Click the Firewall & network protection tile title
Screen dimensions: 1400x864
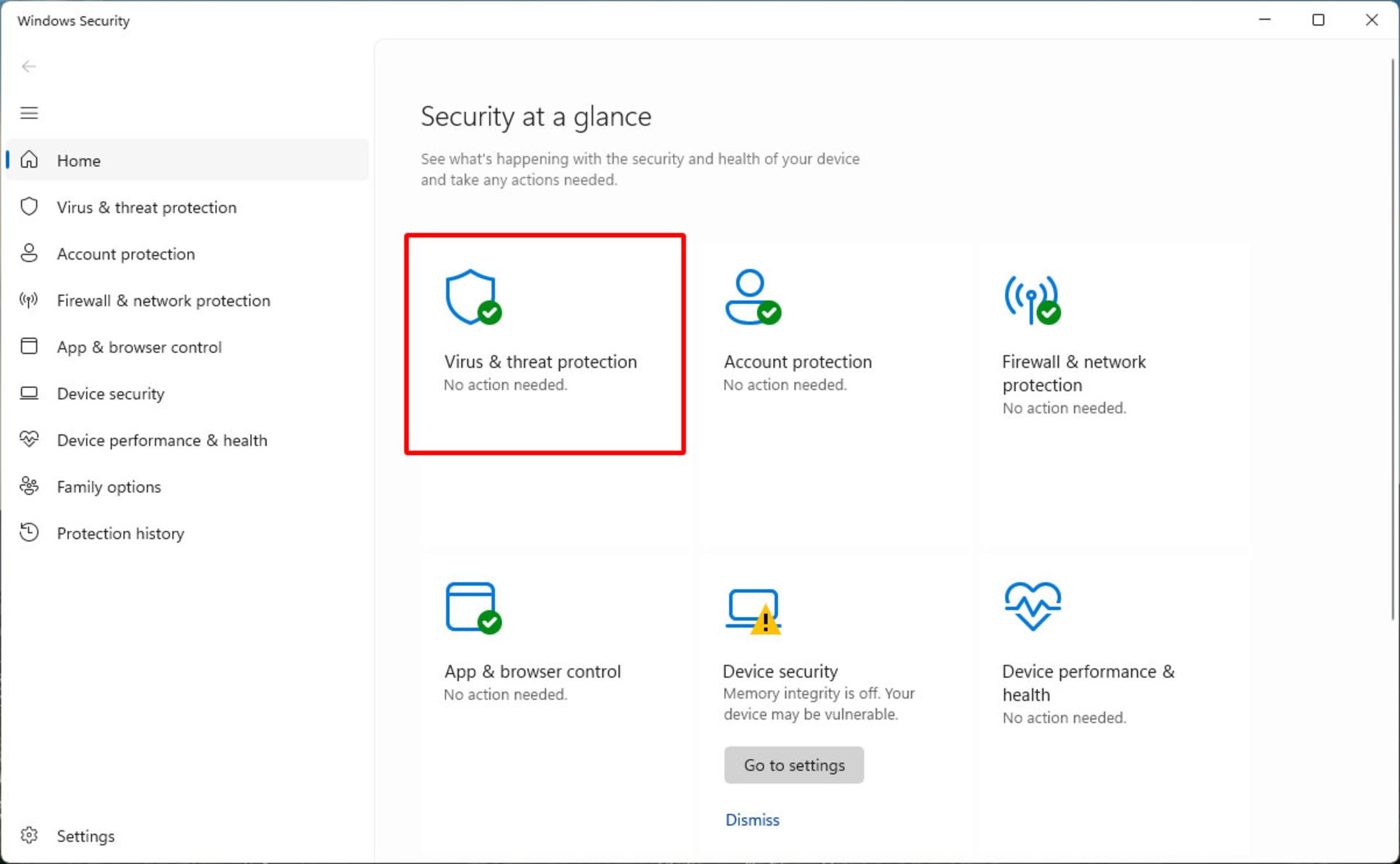(1073, 373)
